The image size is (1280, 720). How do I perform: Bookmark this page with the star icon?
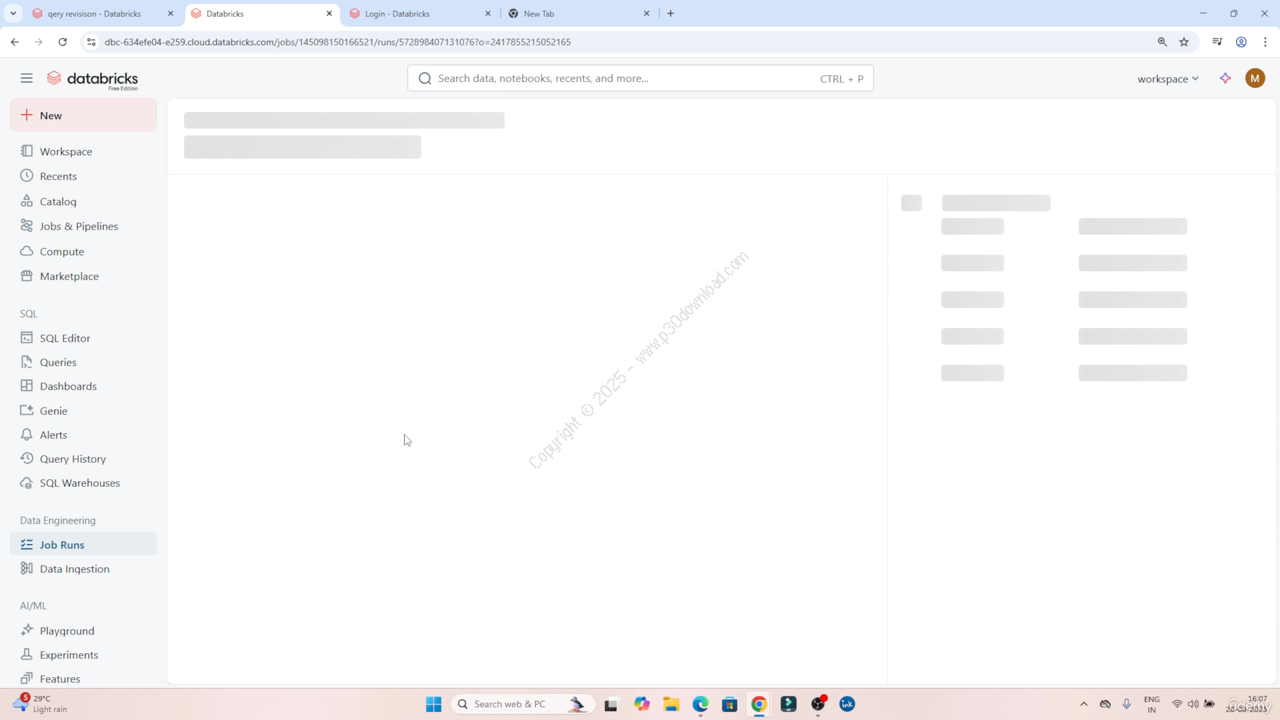1184,42
